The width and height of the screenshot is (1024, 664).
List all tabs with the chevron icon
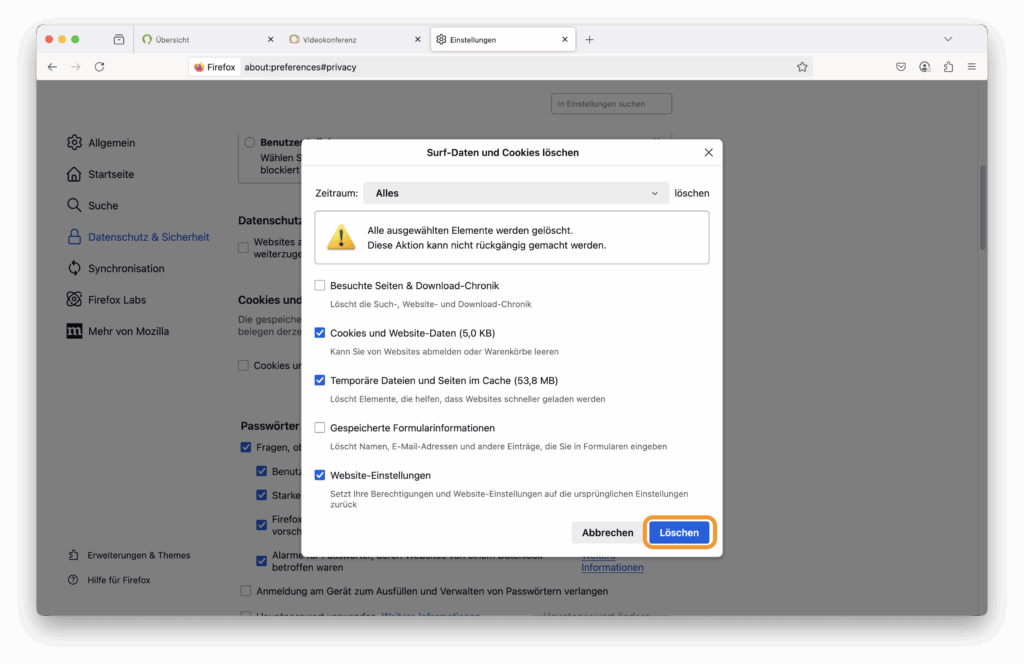pyautogui.click(x=948, y=39)
